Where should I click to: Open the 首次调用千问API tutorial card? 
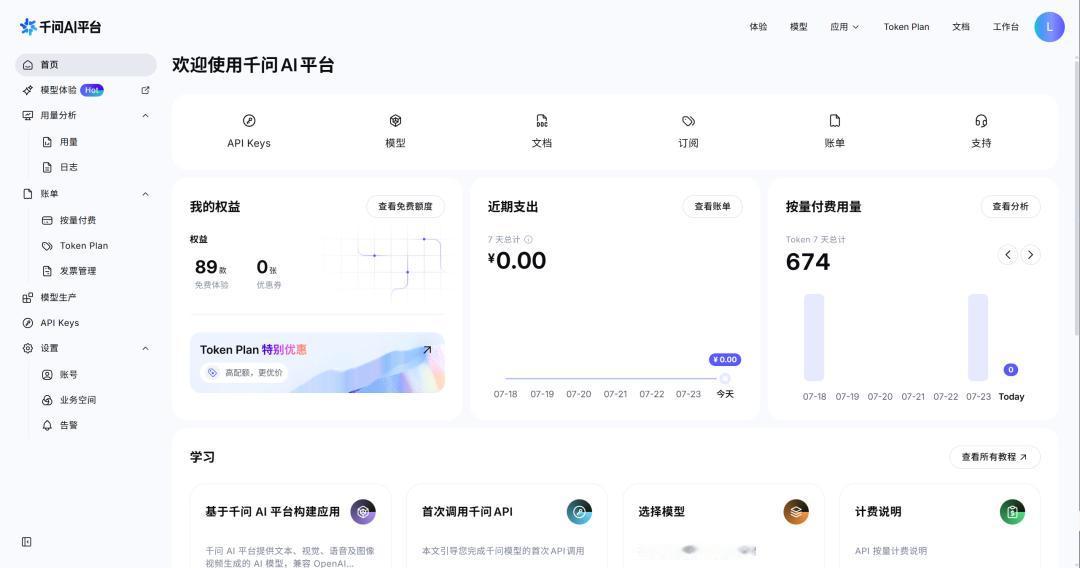click(x=507, y=527)
